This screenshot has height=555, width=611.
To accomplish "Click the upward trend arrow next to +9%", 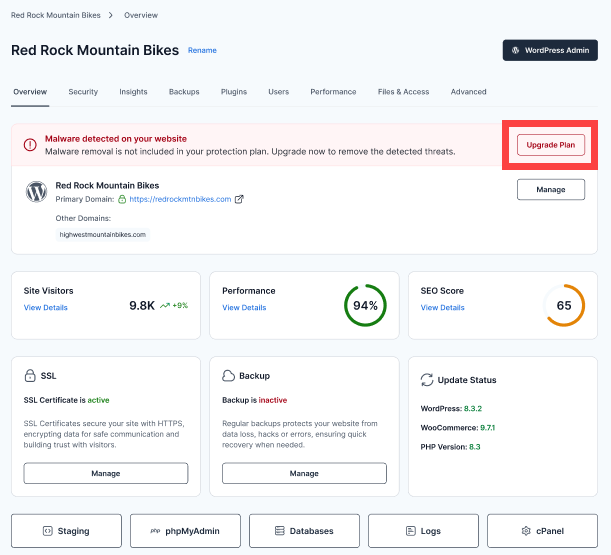I will tap(165, 306).
